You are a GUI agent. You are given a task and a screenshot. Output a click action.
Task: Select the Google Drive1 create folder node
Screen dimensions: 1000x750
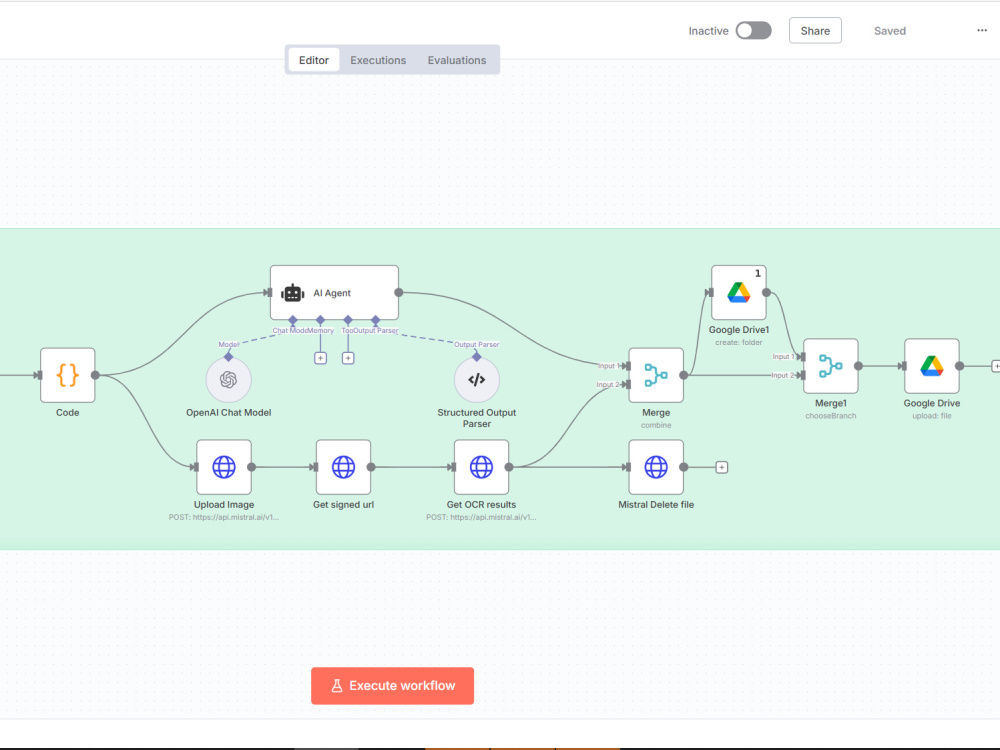click(739, 293)
